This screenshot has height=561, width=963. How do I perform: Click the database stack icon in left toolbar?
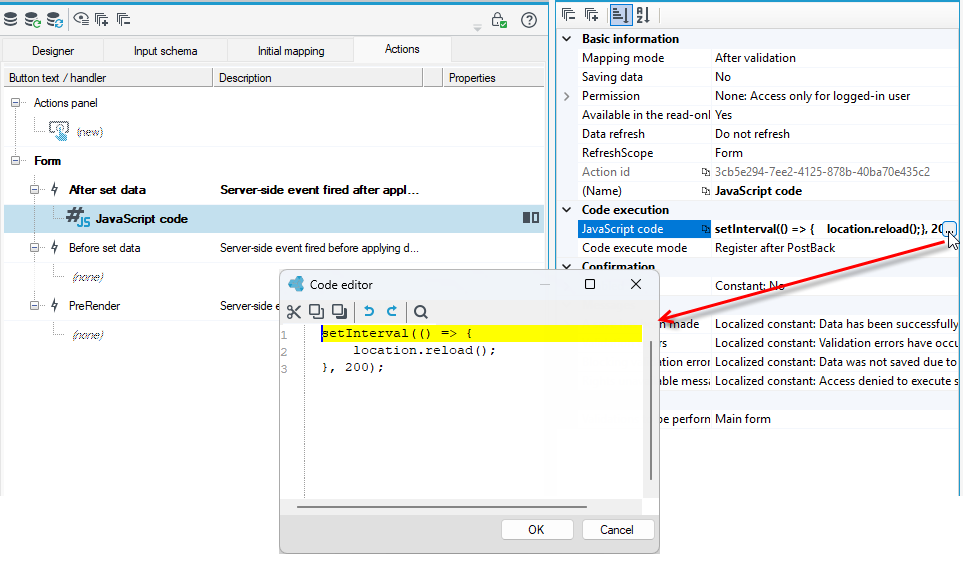coord(10,19)
